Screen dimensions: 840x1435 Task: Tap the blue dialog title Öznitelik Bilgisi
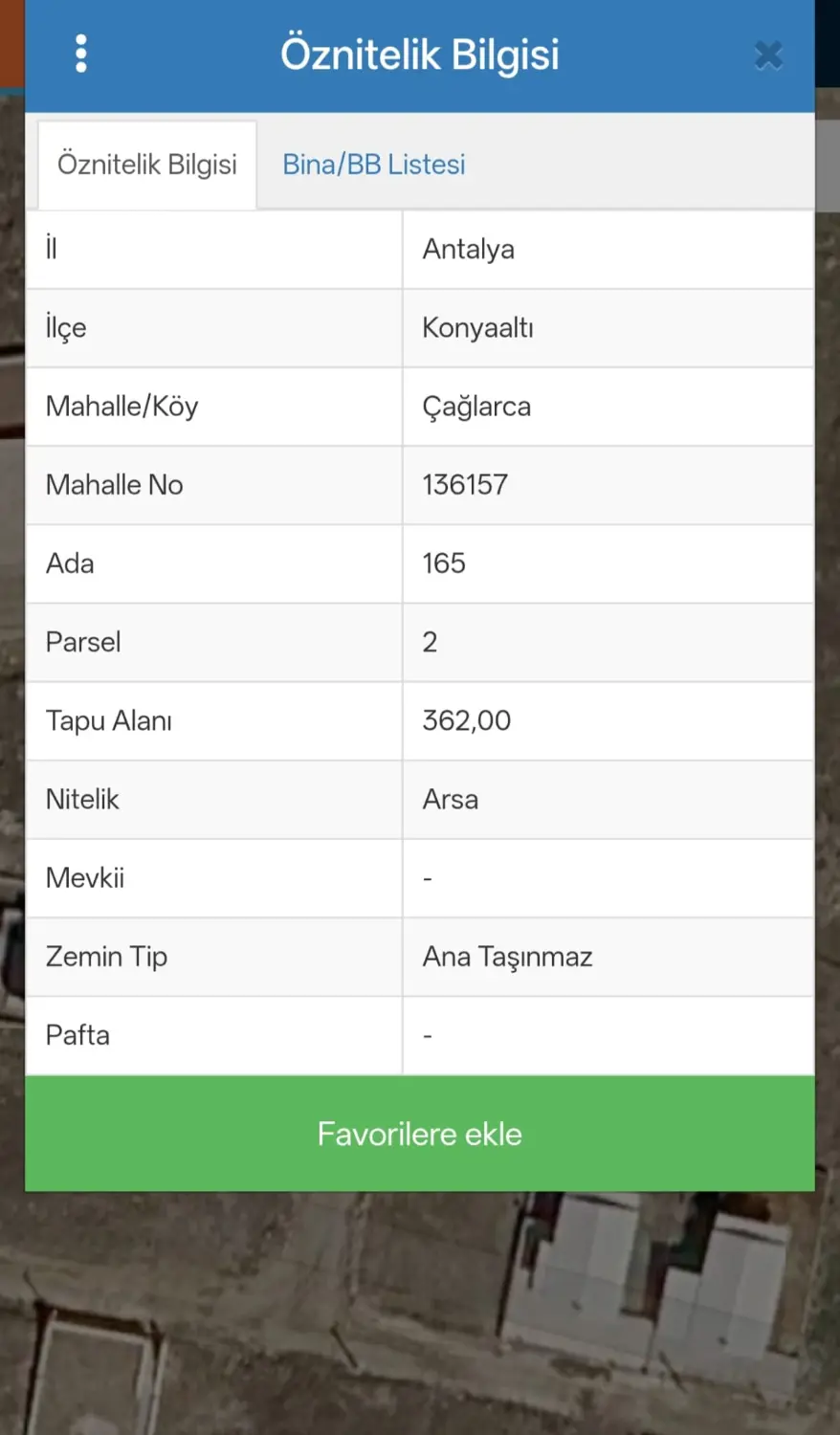[x=420, y=55]
